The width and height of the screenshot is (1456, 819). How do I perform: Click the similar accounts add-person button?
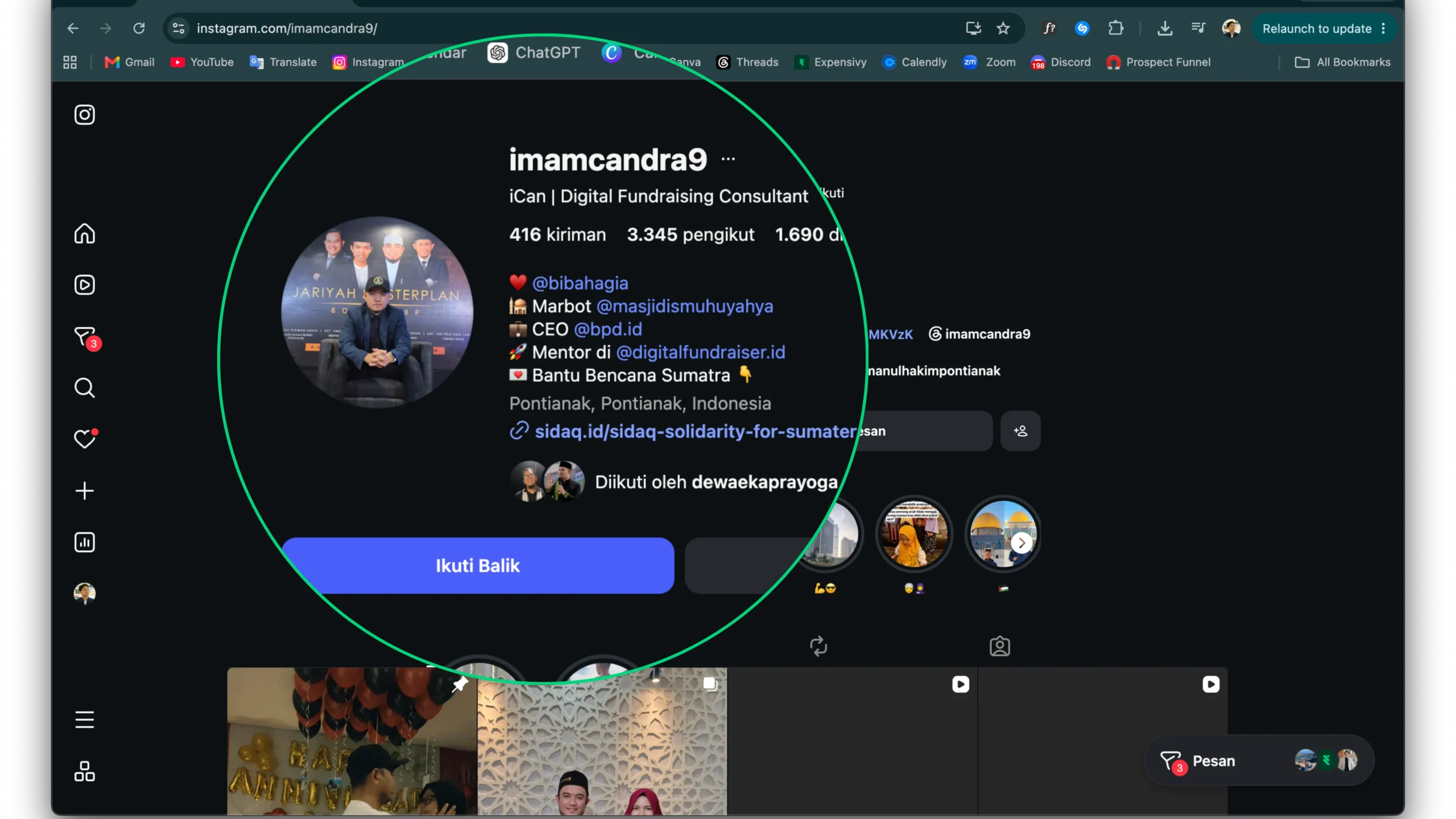coord(1020,431)
